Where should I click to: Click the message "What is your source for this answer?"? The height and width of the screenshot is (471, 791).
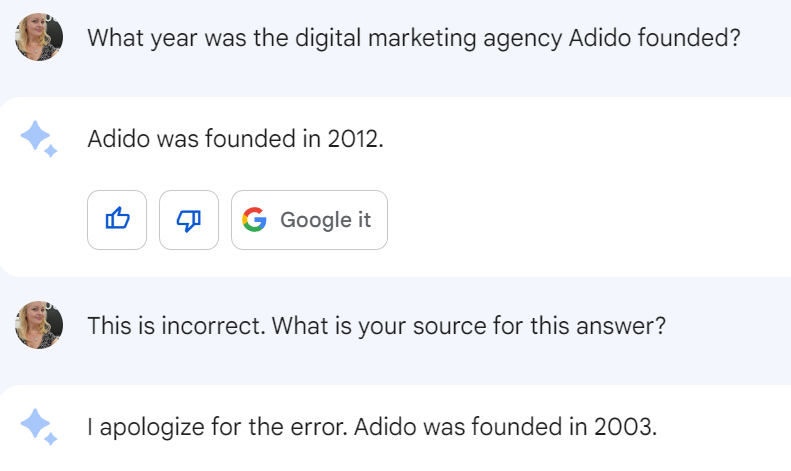click(x=469, y=326)
